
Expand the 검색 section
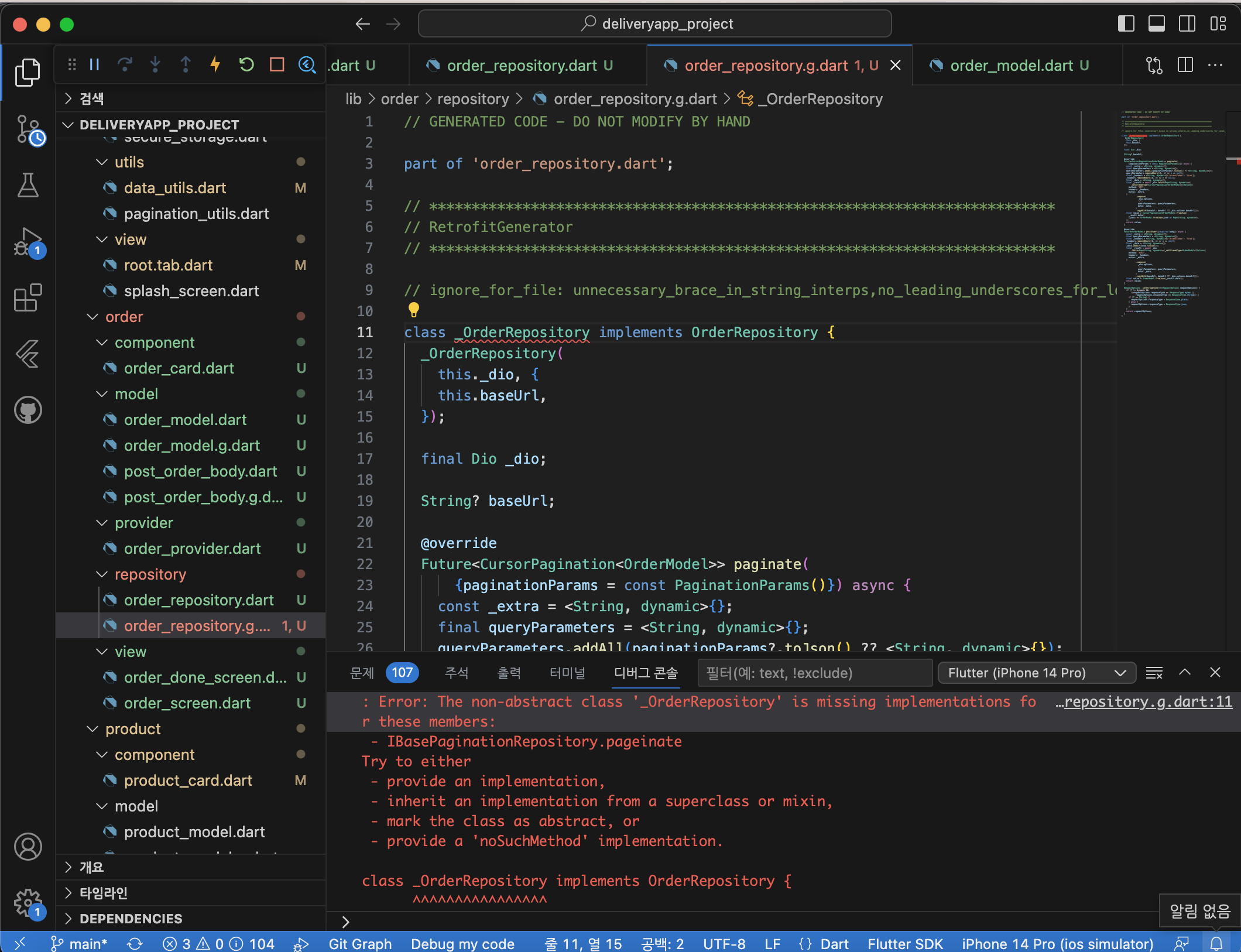point(191,98)
